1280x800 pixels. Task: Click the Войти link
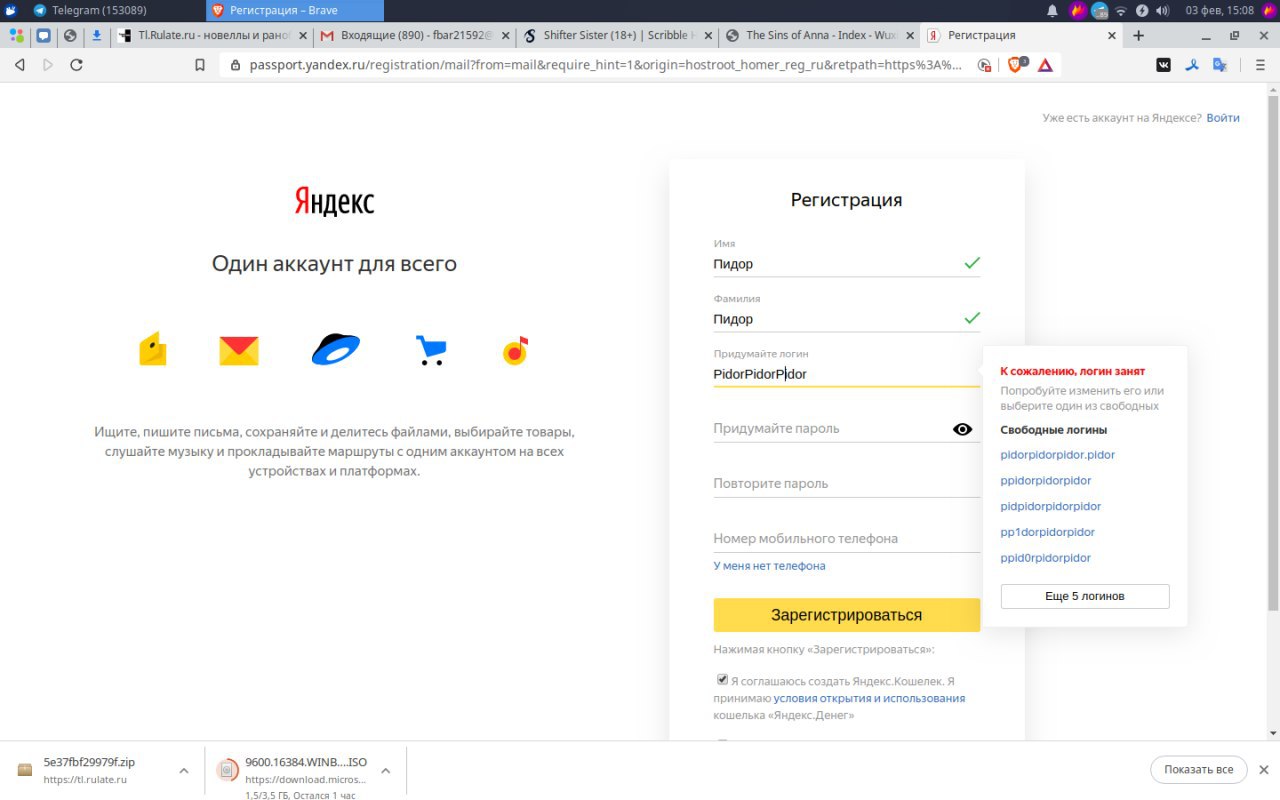coord(1222,118)
